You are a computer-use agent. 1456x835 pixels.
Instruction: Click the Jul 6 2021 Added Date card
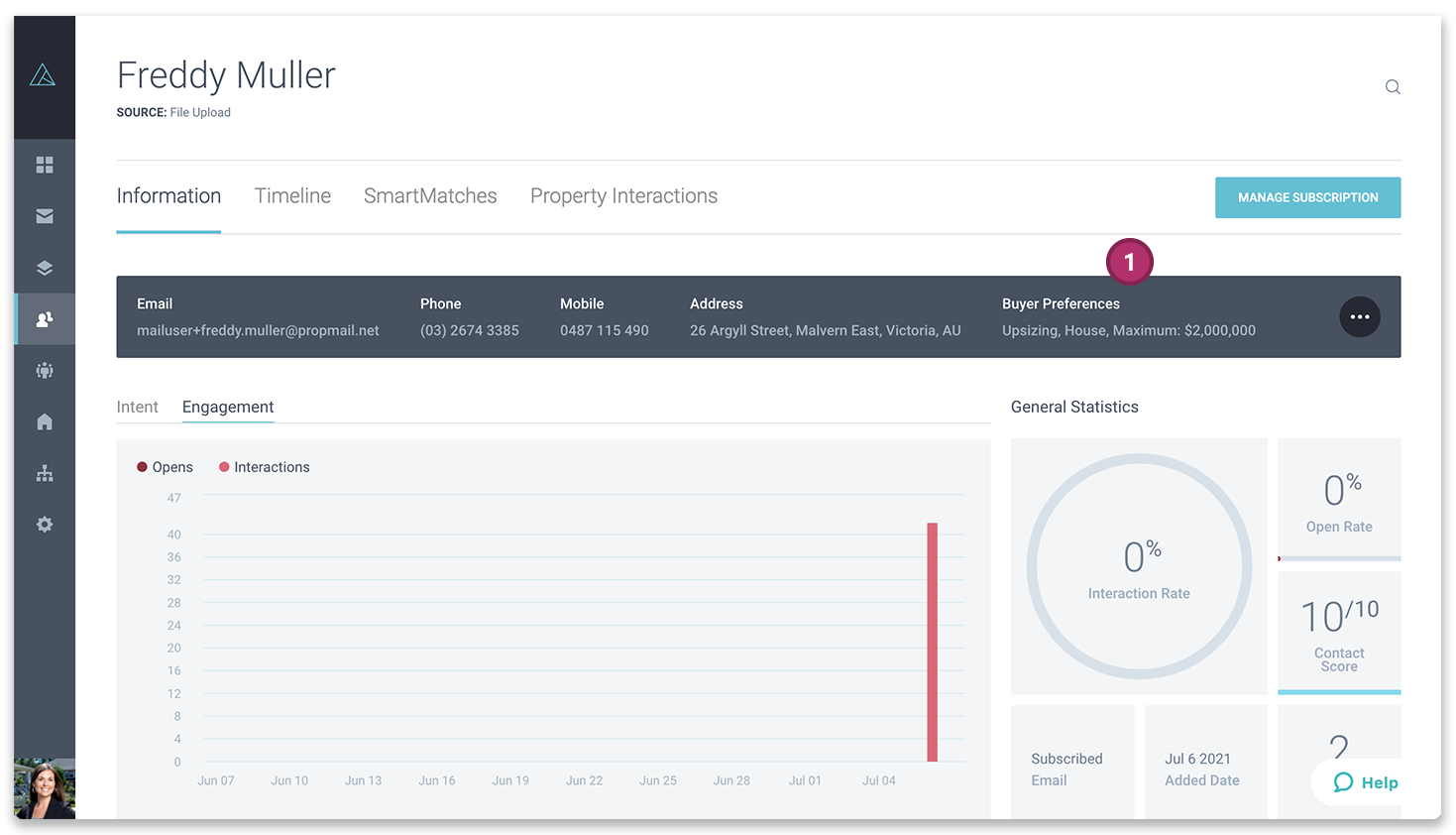tap(1205, 762)
